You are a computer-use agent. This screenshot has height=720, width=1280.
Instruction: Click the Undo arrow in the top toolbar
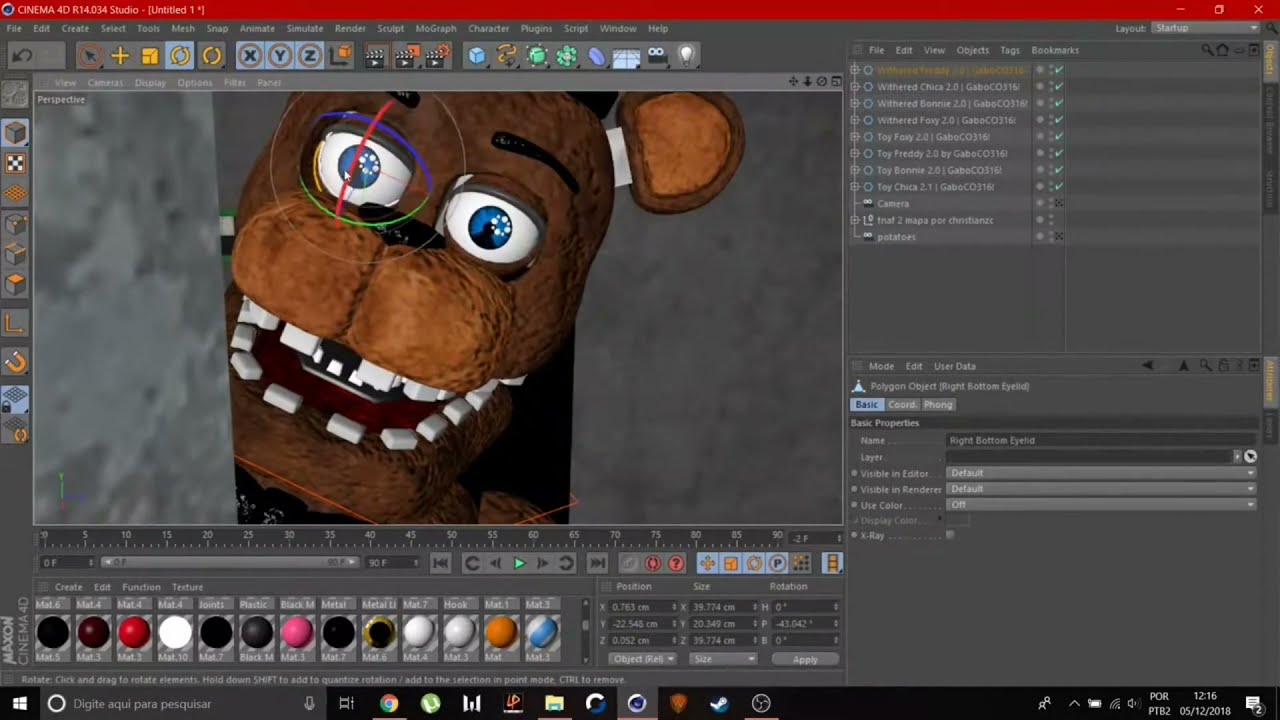coord(22,56)
